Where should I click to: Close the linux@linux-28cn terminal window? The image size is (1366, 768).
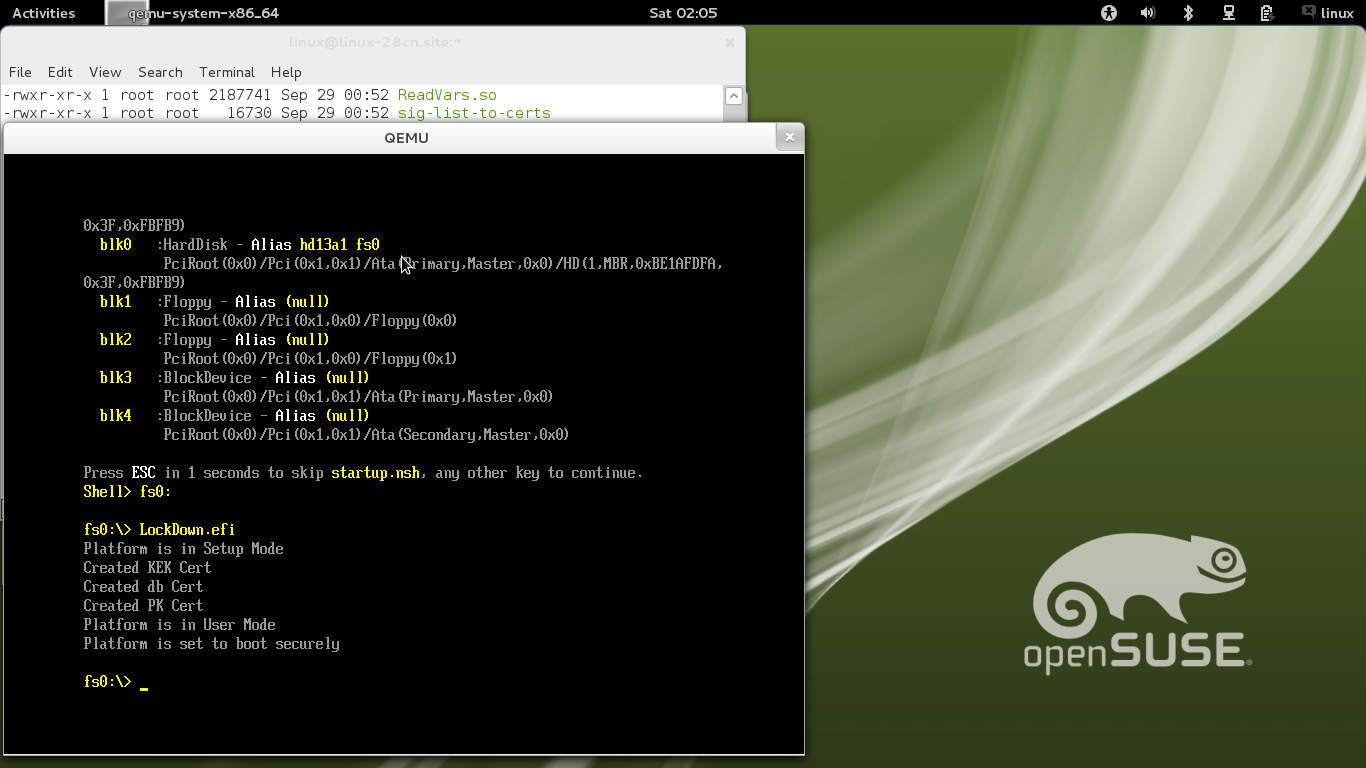[x=730, y=42]
